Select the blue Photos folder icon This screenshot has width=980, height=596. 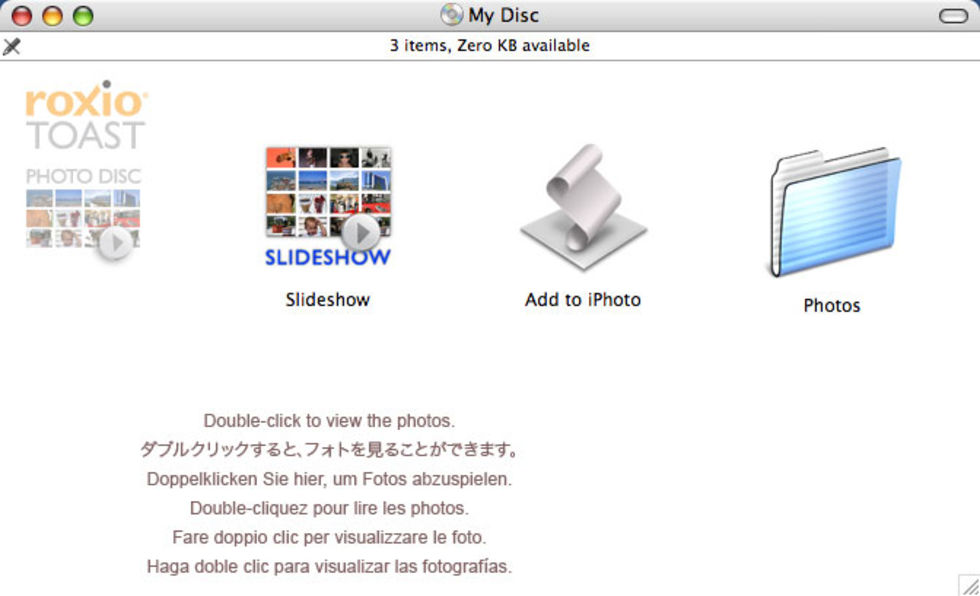(x=834, y=213)
